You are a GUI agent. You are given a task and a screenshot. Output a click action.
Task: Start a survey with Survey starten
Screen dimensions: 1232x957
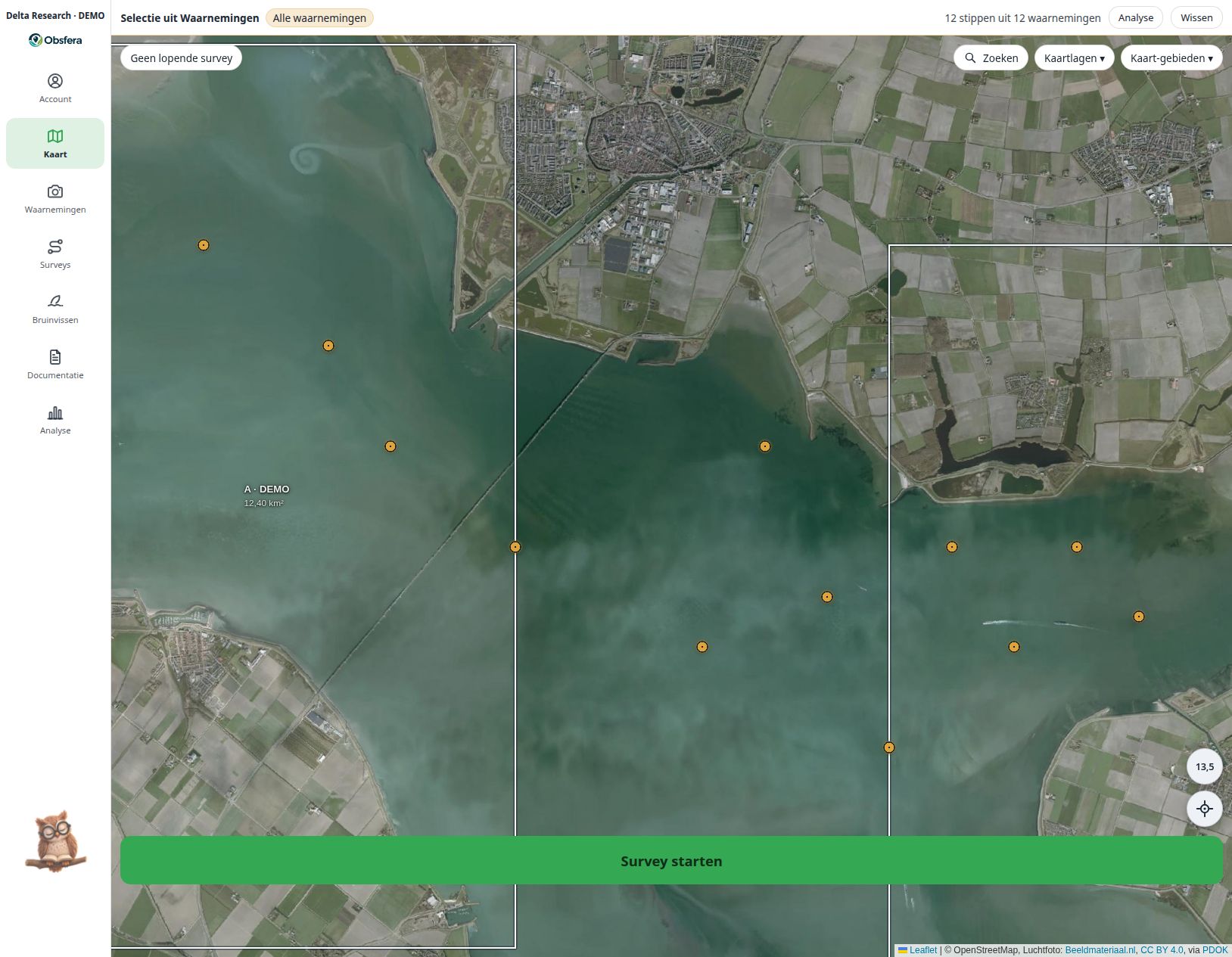(x=671, y=861)
